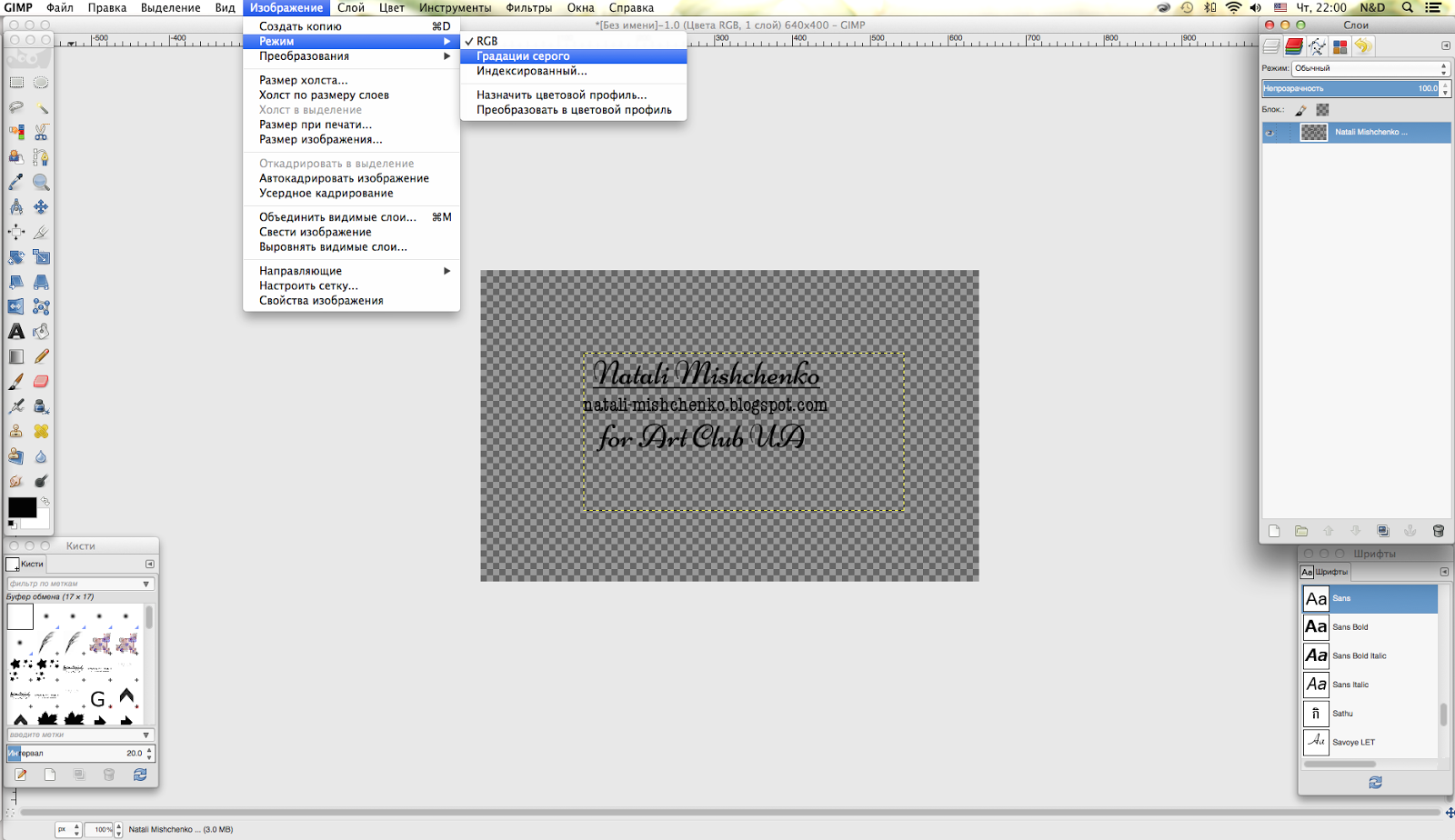
Task: Choose the Bucket Fill tool
Action: pyautogui.click(x=41, y=332)
